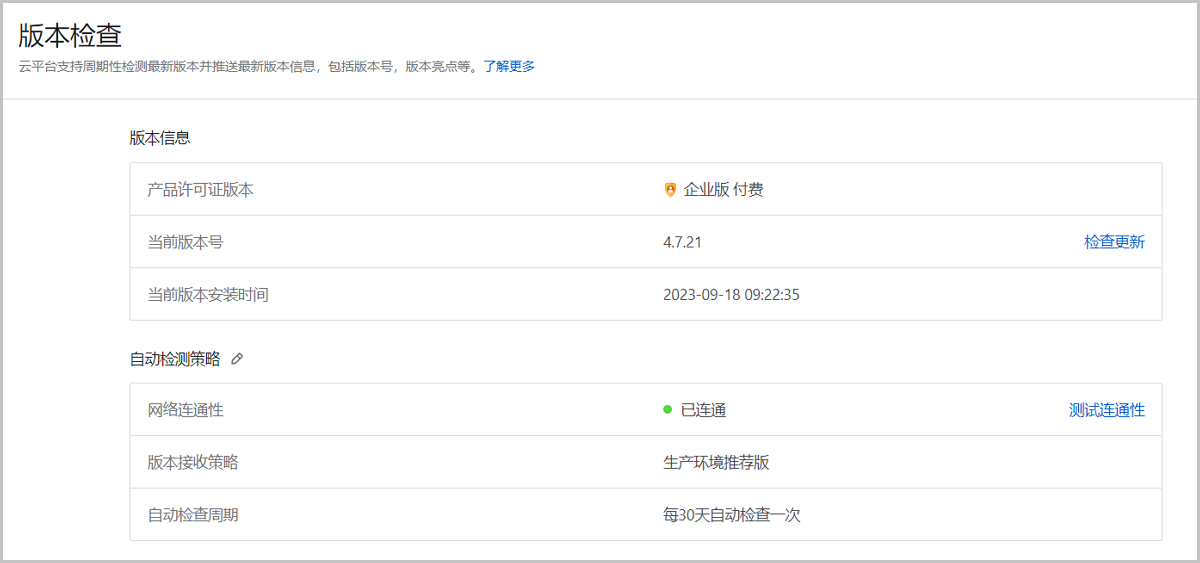Click the 每30天自动检查一次 period value

pos(732,515)
